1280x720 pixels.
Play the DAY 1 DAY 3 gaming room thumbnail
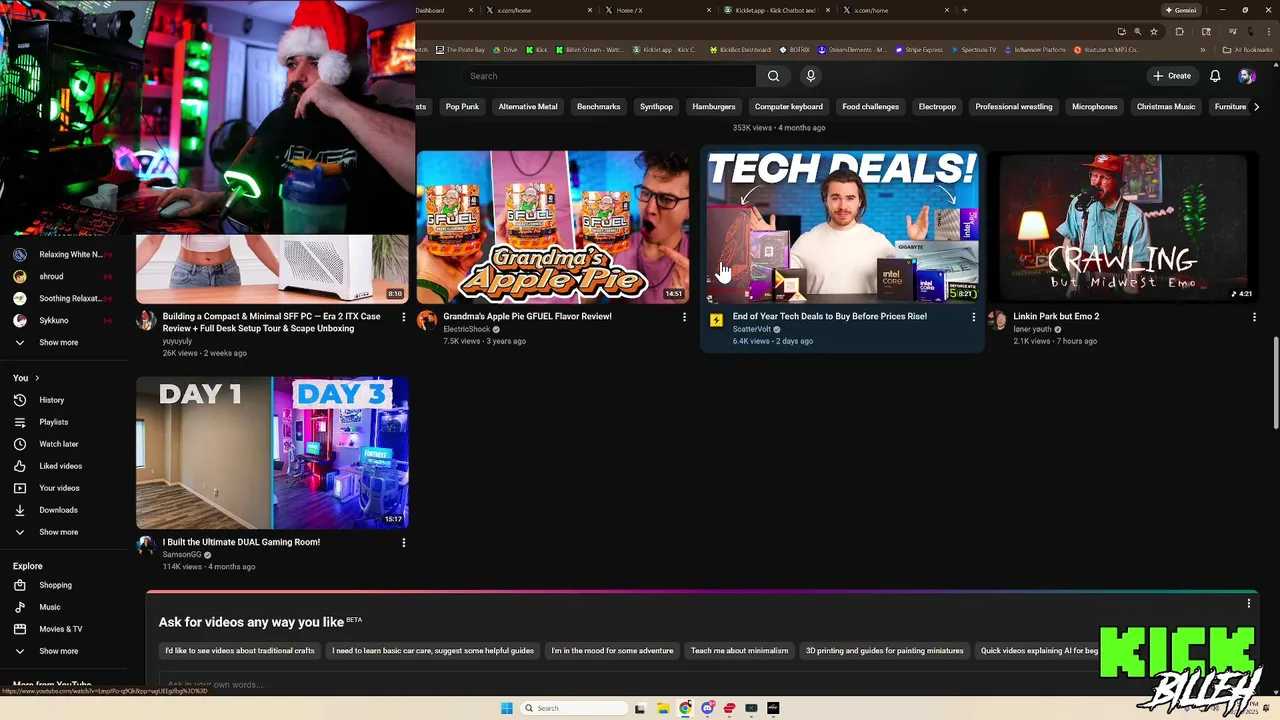pyautogui.click(x=272, y=453)
